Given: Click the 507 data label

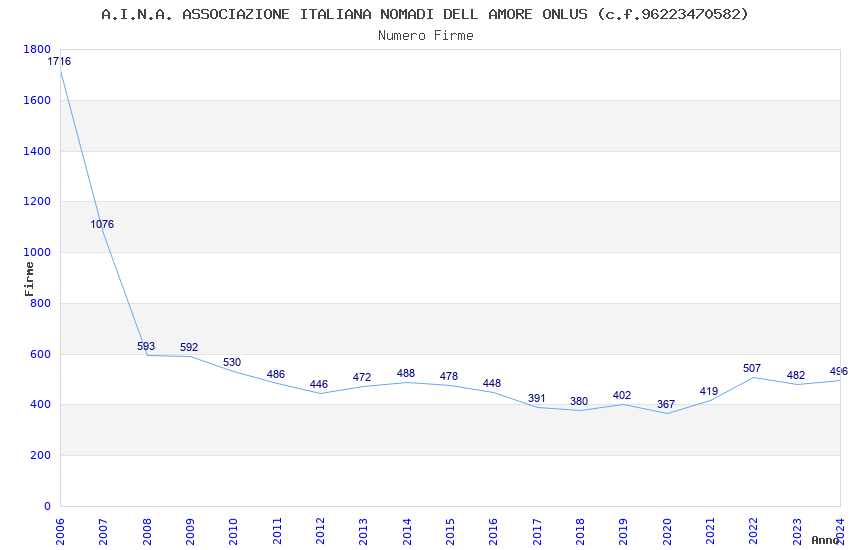Looking at the screenshot, I should click(752, 369).
